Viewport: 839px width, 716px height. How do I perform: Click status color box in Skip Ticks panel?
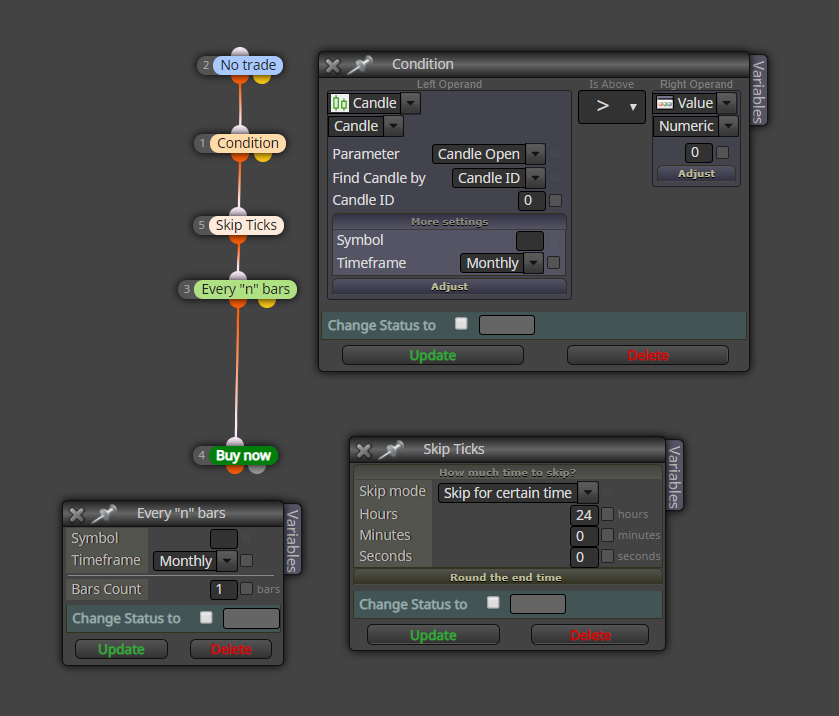click(538, 604)
